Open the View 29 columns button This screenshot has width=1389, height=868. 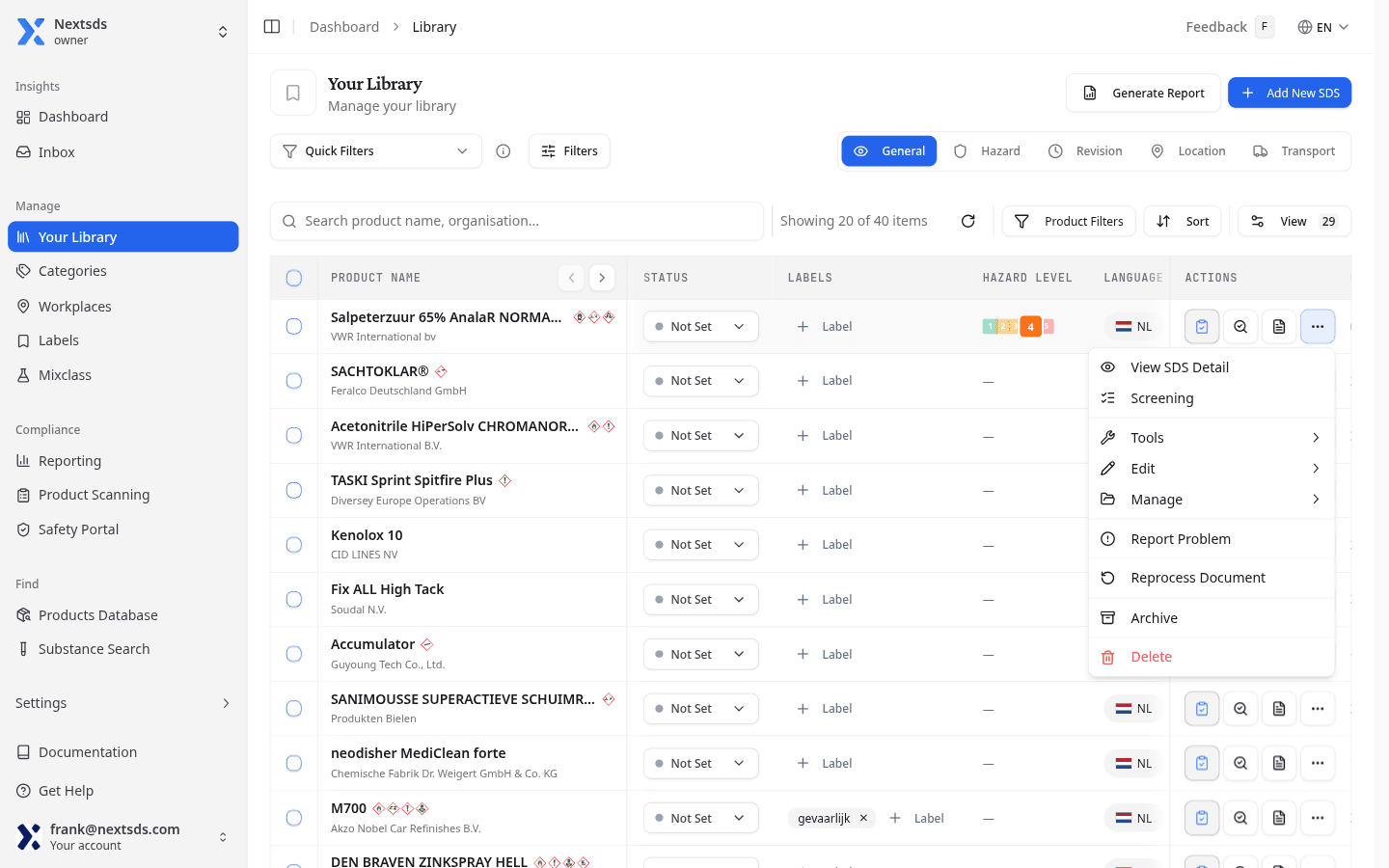coord(1294,221)
